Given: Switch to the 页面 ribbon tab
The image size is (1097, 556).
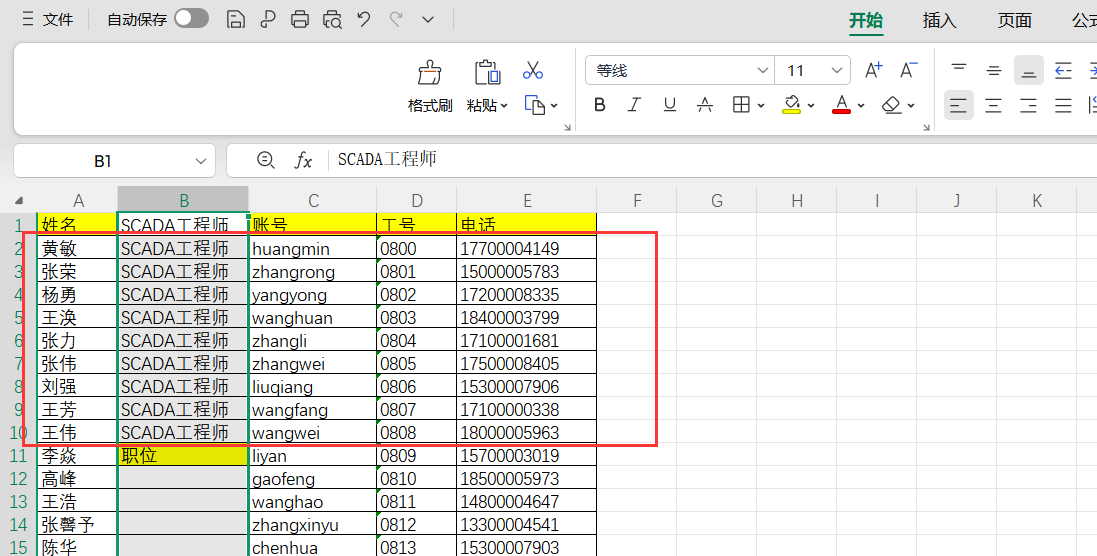Looking at the screenshot, I should (x=1014, y=20).
